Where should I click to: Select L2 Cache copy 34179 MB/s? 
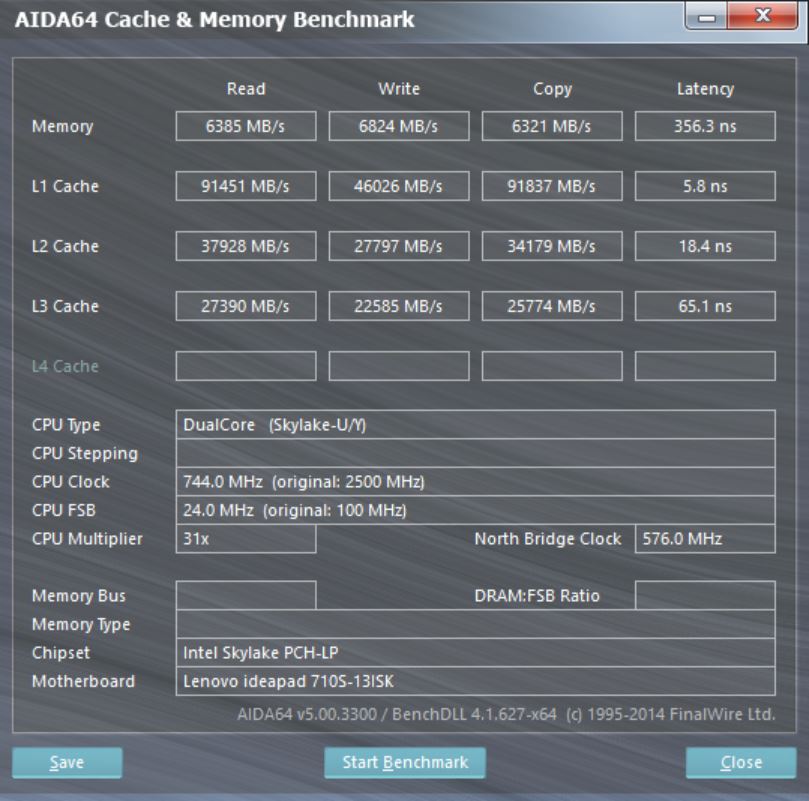pyautogui.click(x=552, y=246)
